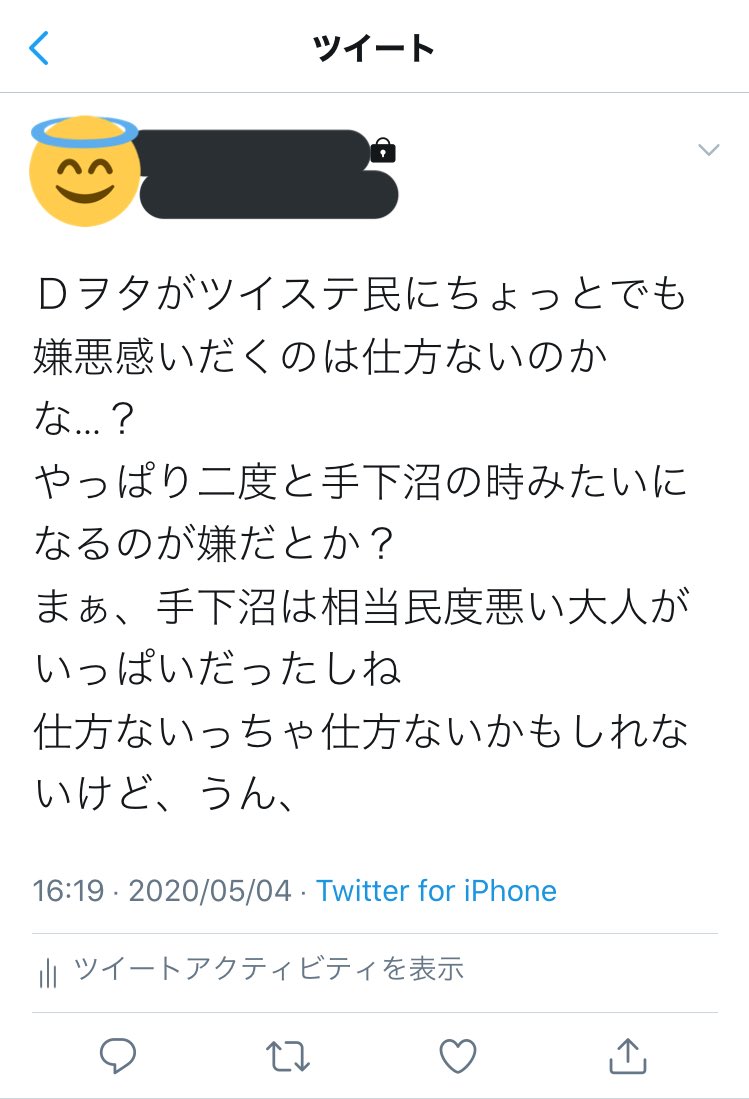Go back using the blue arrow
This screenshot has height=1099, width=749.
(39, 48)
